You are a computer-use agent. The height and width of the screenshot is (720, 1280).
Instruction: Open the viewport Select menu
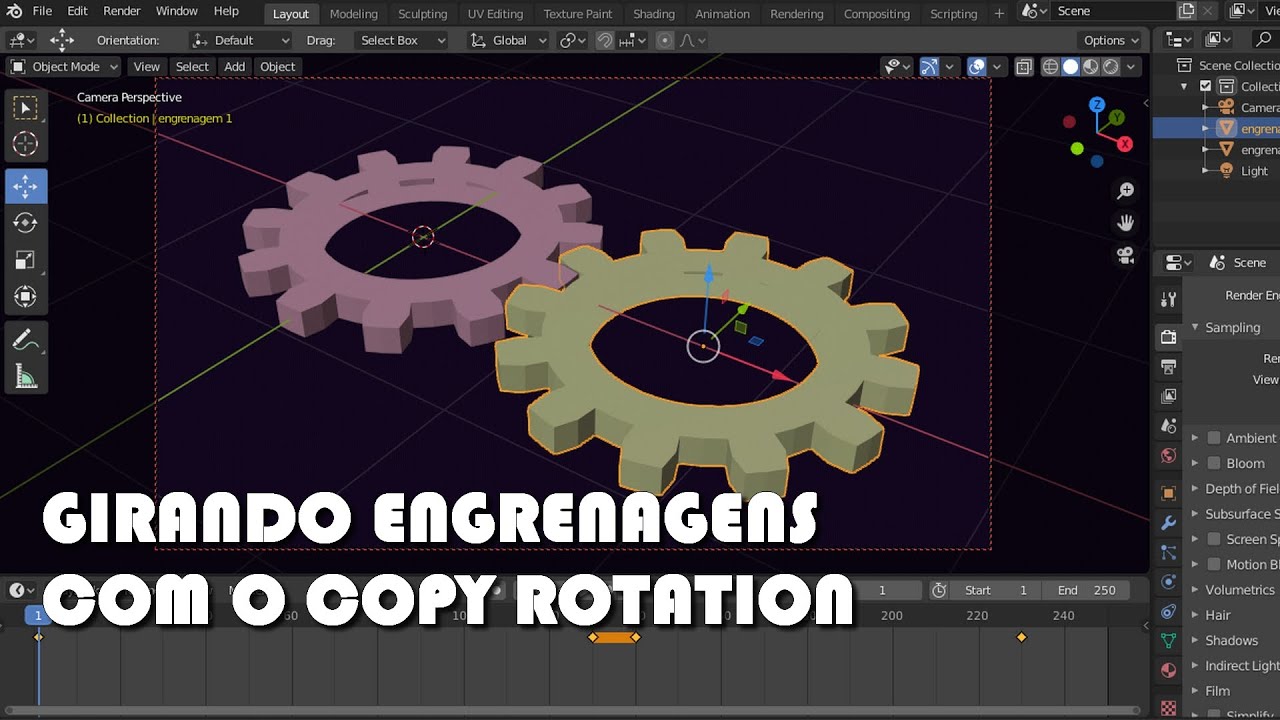(192, 67)
